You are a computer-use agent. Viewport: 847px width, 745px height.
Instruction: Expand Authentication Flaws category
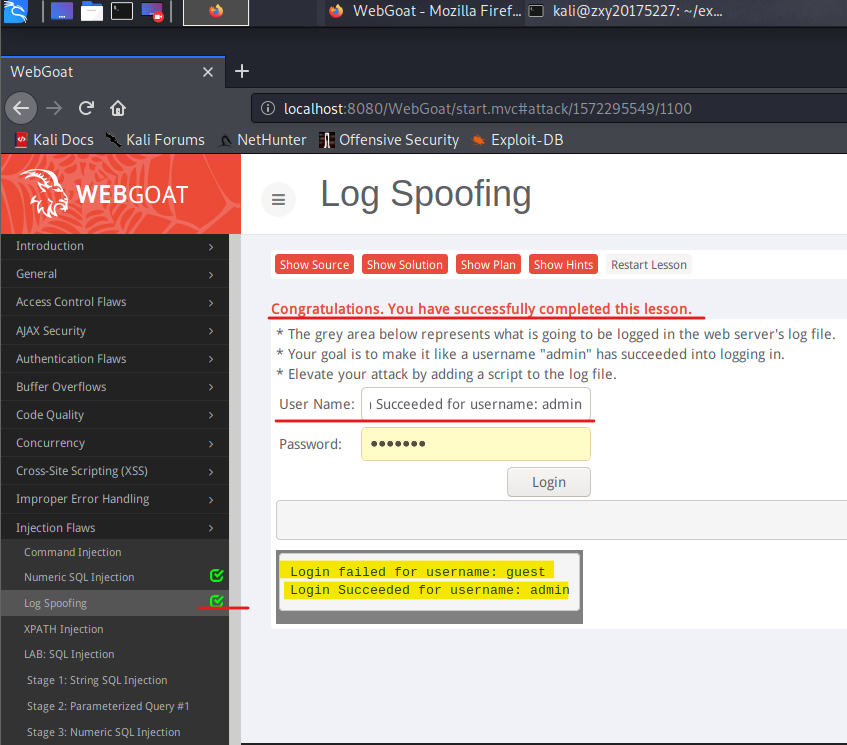[x=115, y=359]
